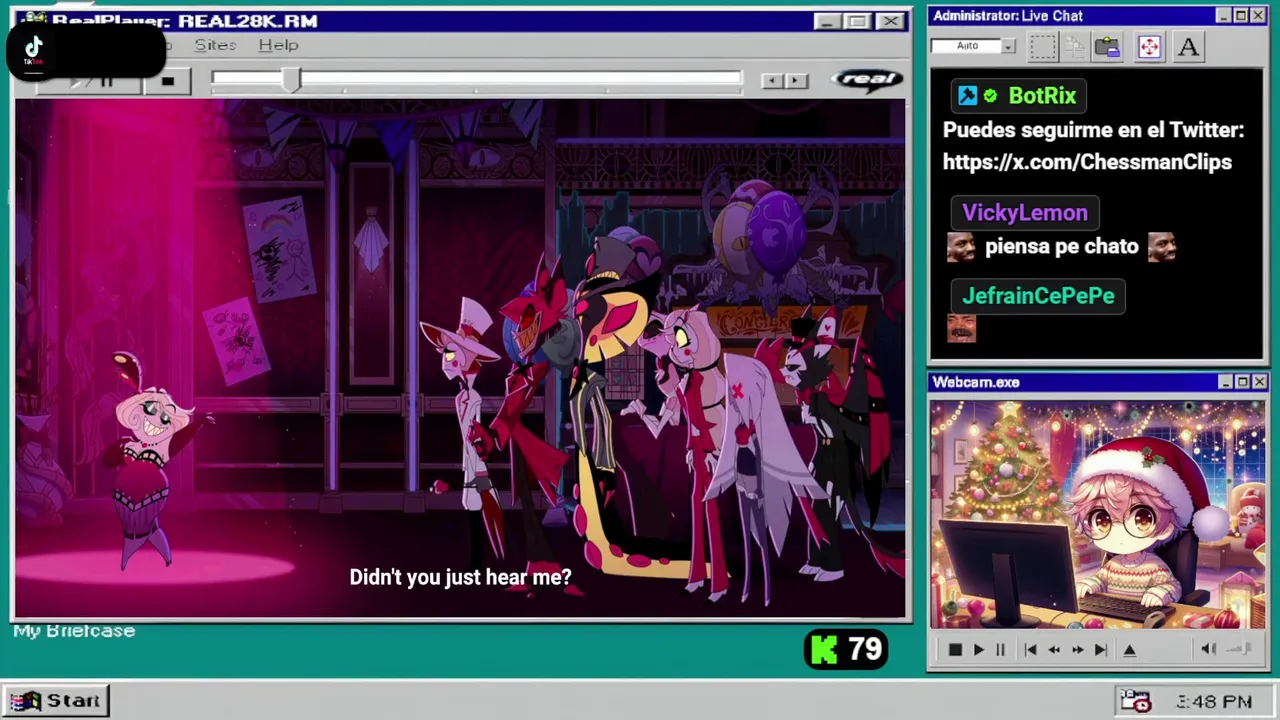Fast forward in Webcam.exe controls

coord(1077,650)
